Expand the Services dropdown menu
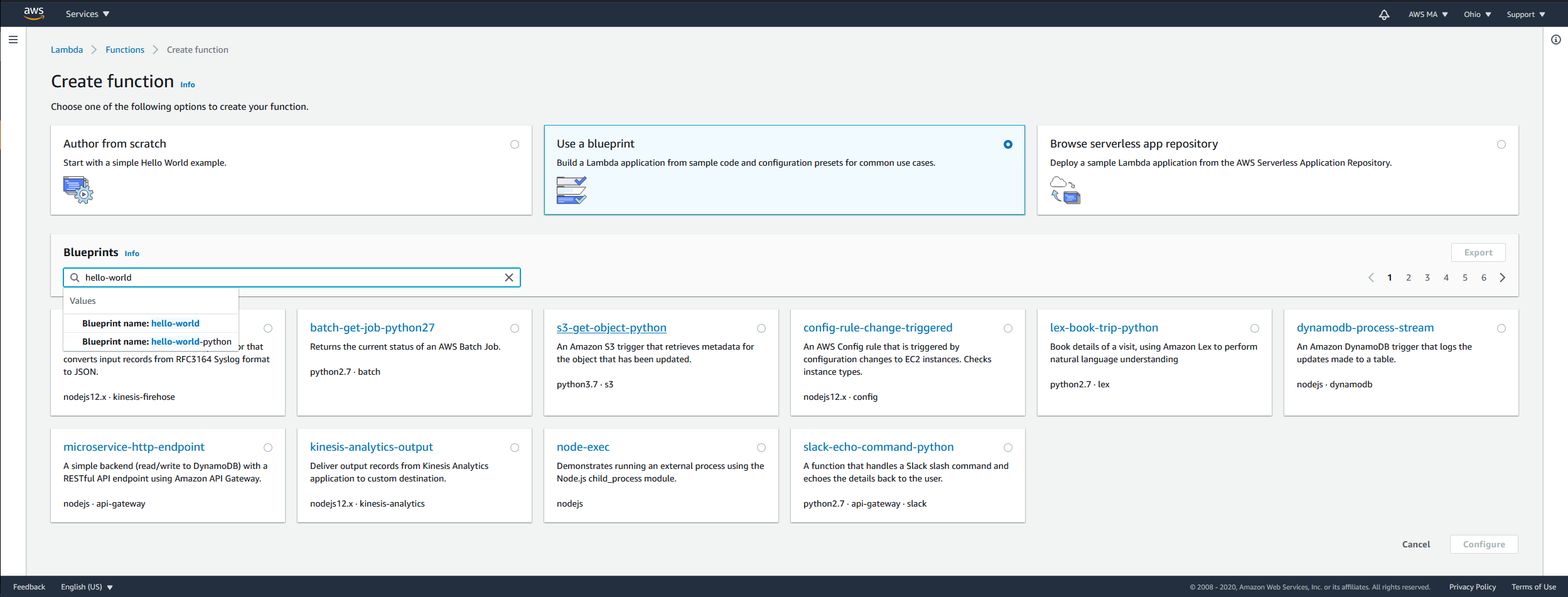Image resolution: width=1568 pixels, height=597 pixels. coord(87,14)
